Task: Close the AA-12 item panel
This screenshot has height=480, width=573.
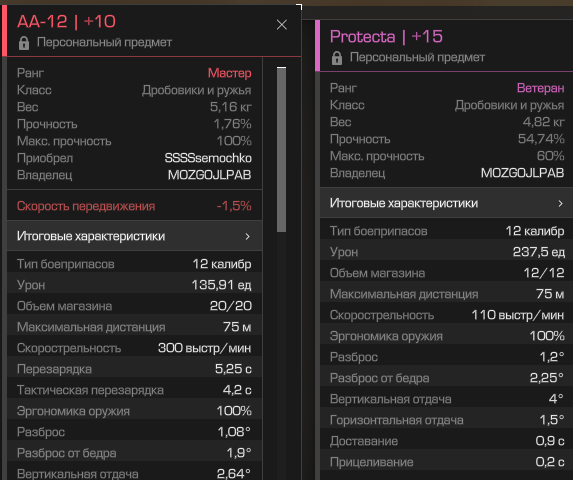Action: [x=281, y=24]
